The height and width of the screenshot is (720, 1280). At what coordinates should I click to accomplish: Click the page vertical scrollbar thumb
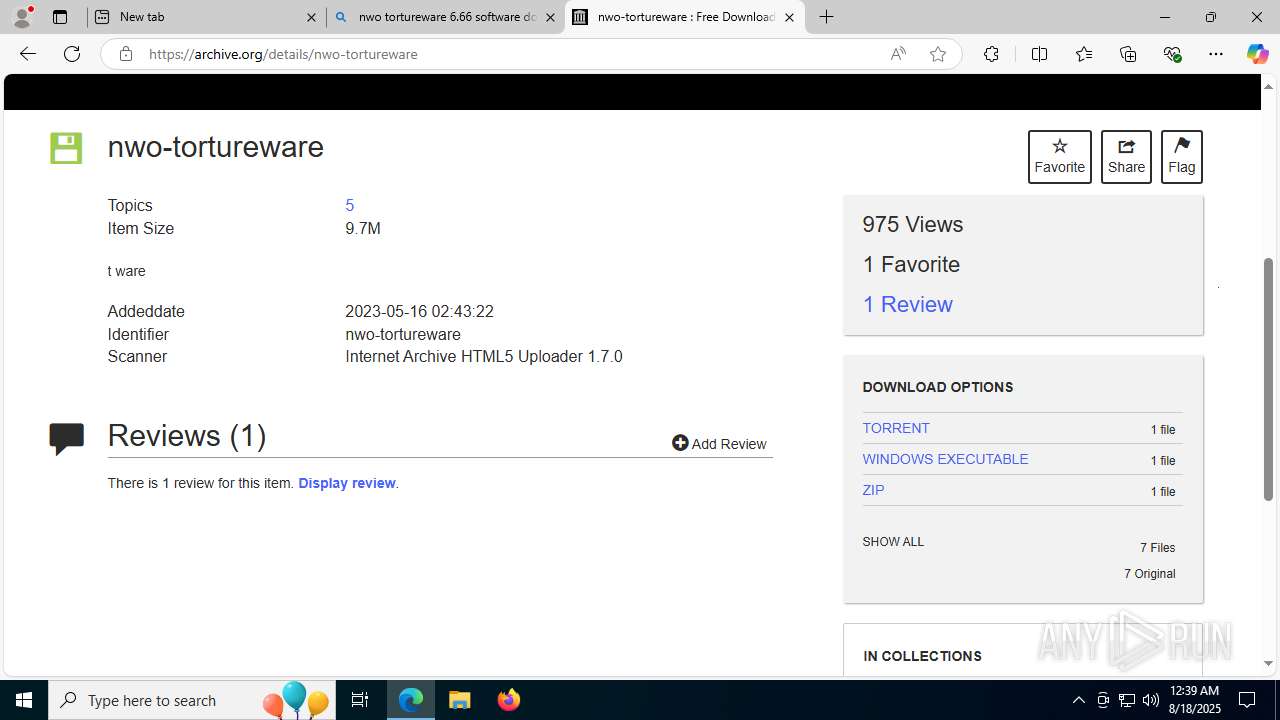click(x=1269, y=379)
